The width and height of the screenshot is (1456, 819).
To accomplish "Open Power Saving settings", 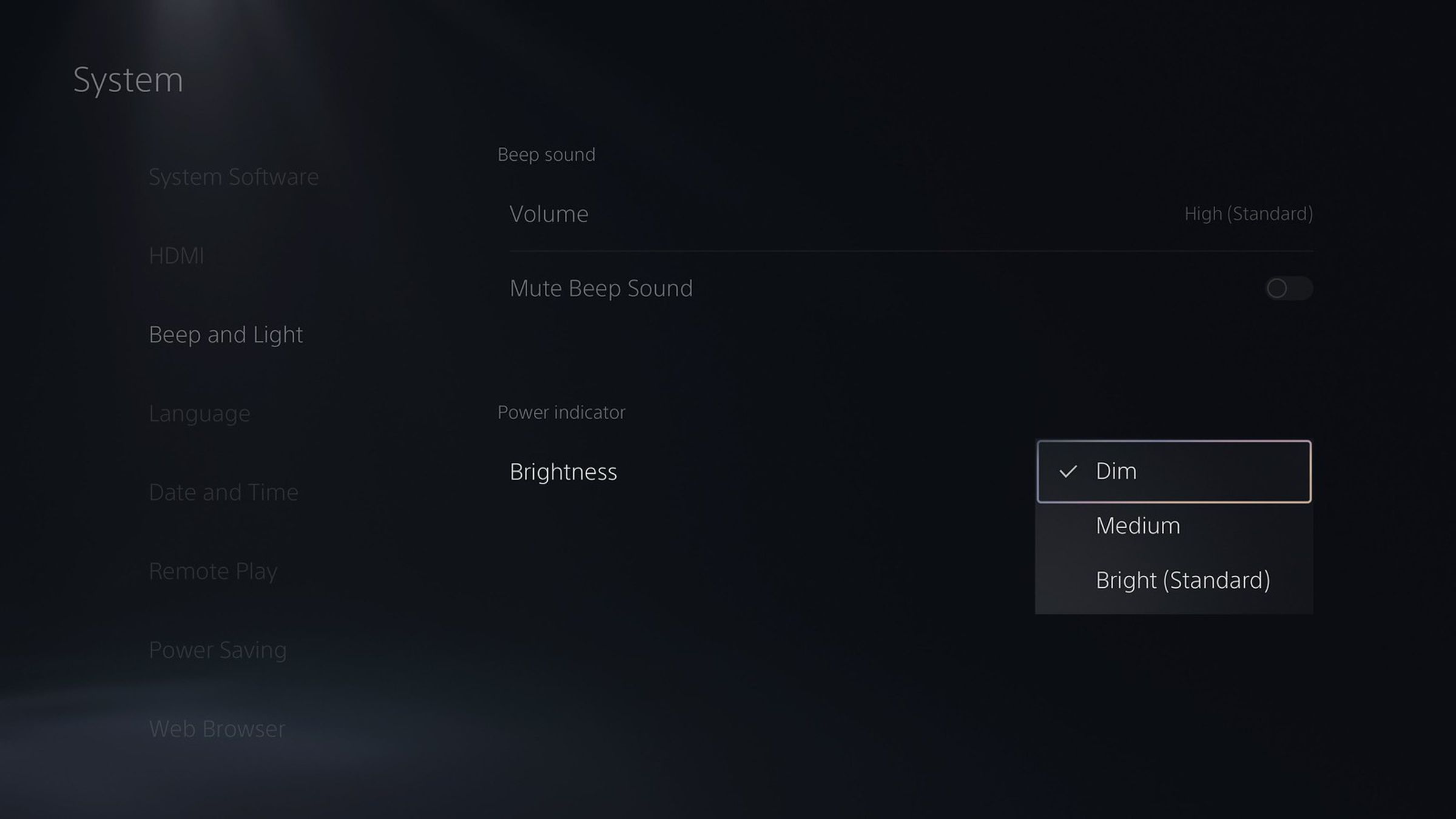I will 217,648.
